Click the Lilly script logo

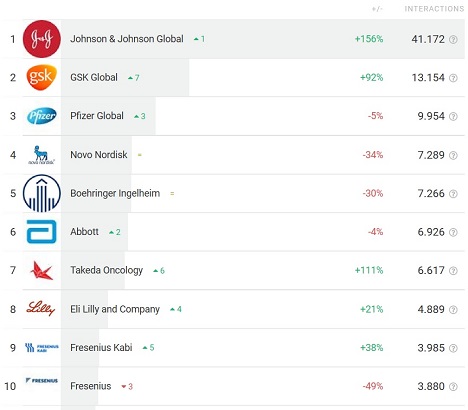coord(41,309)
